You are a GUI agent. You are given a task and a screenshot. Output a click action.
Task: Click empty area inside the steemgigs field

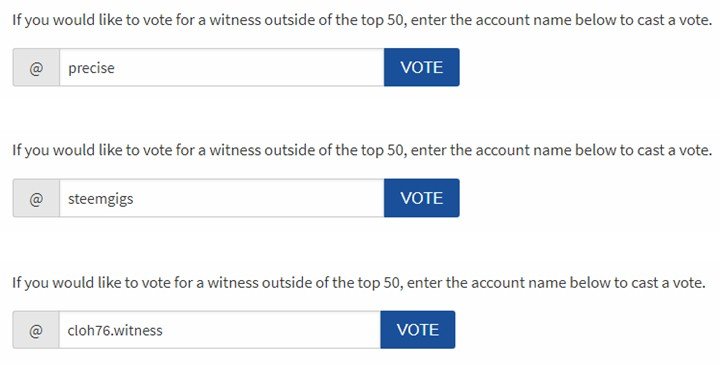tap(257, 198)
